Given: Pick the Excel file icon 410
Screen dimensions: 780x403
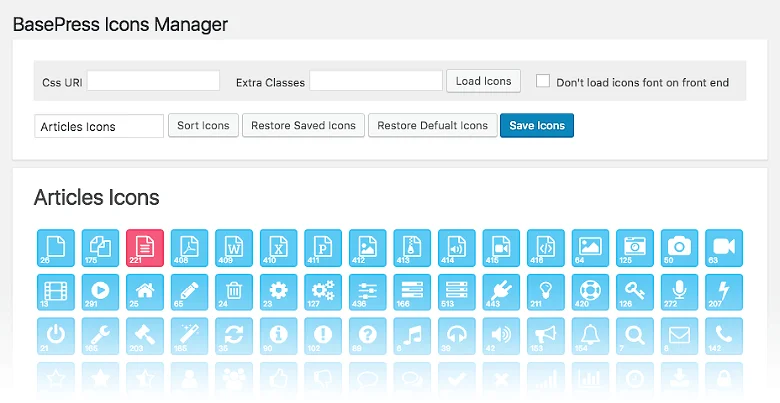Looking at the screenshot, I should click(279, 248).
